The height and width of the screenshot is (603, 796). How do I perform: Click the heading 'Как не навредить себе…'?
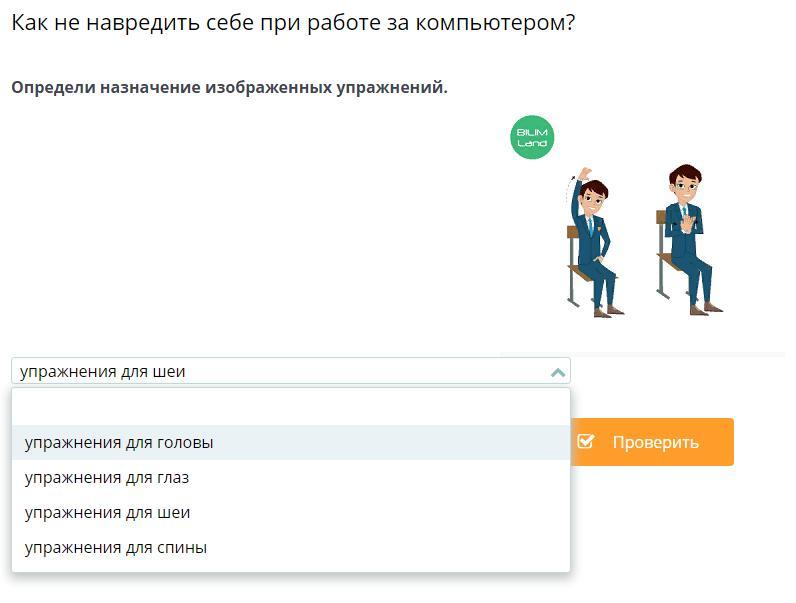[x=293, y=23]
